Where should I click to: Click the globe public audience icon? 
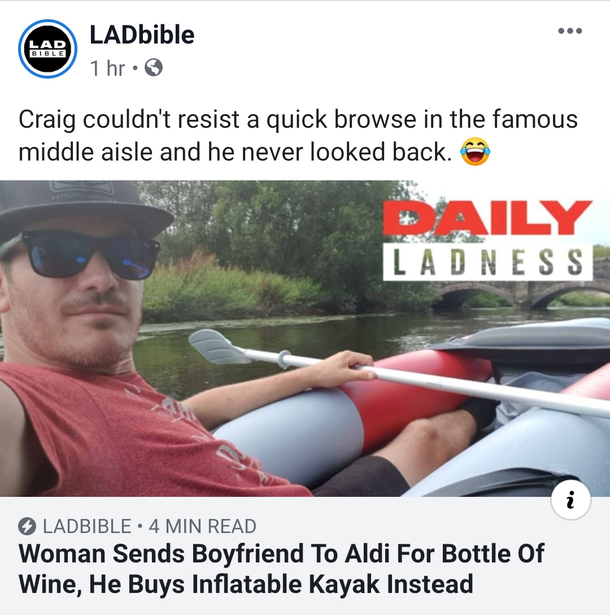(x=154, y=67)
